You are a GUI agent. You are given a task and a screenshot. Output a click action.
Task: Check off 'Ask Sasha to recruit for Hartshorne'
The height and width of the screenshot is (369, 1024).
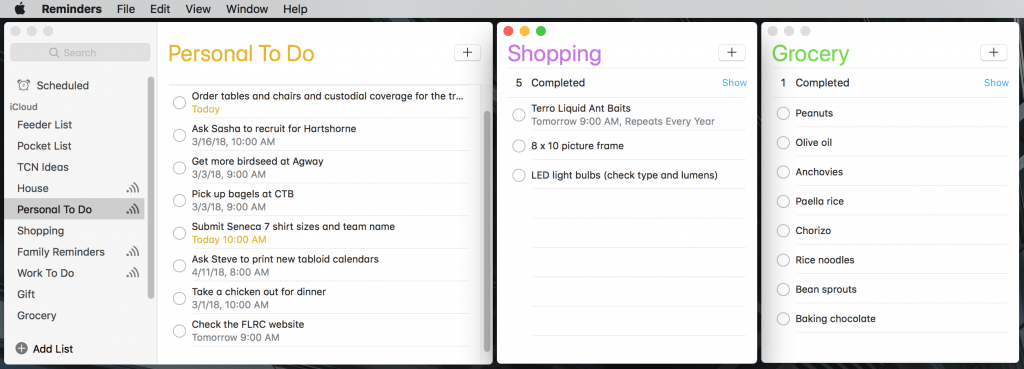tap(179, 135)
